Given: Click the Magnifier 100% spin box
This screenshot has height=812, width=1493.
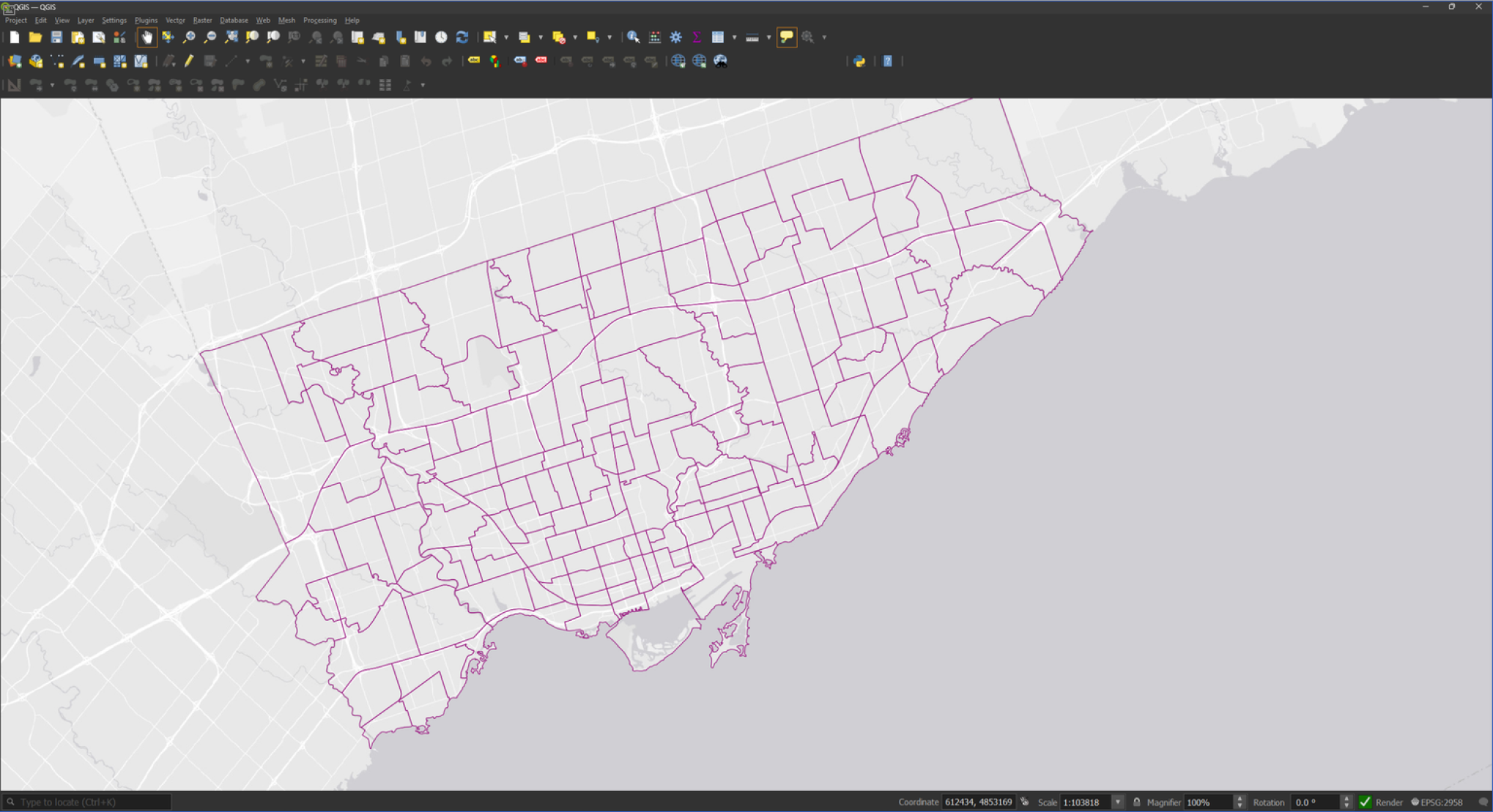Looking at the screenshot, I should [1215, 802].
